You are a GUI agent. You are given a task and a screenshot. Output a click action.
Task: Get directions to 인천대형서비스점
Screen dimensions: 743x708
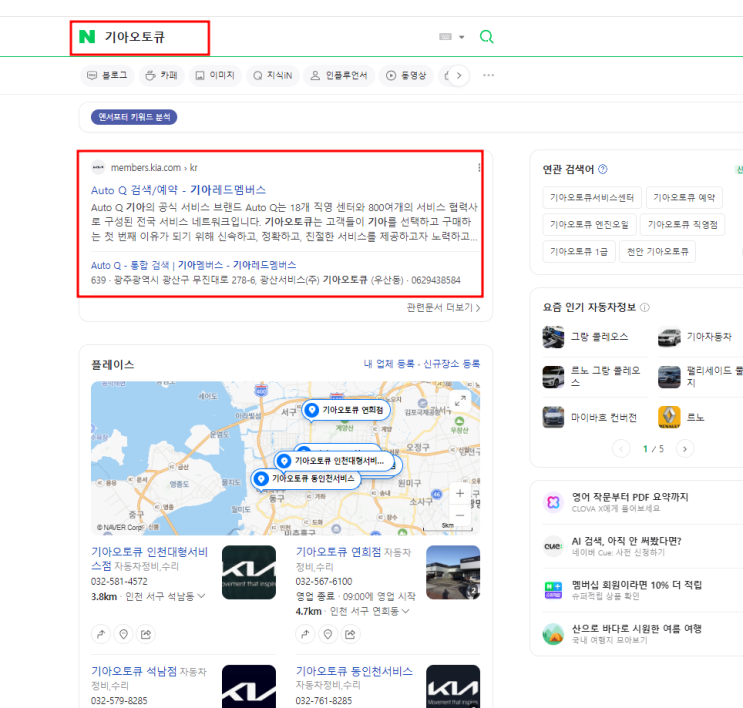[x=101, y=634]
